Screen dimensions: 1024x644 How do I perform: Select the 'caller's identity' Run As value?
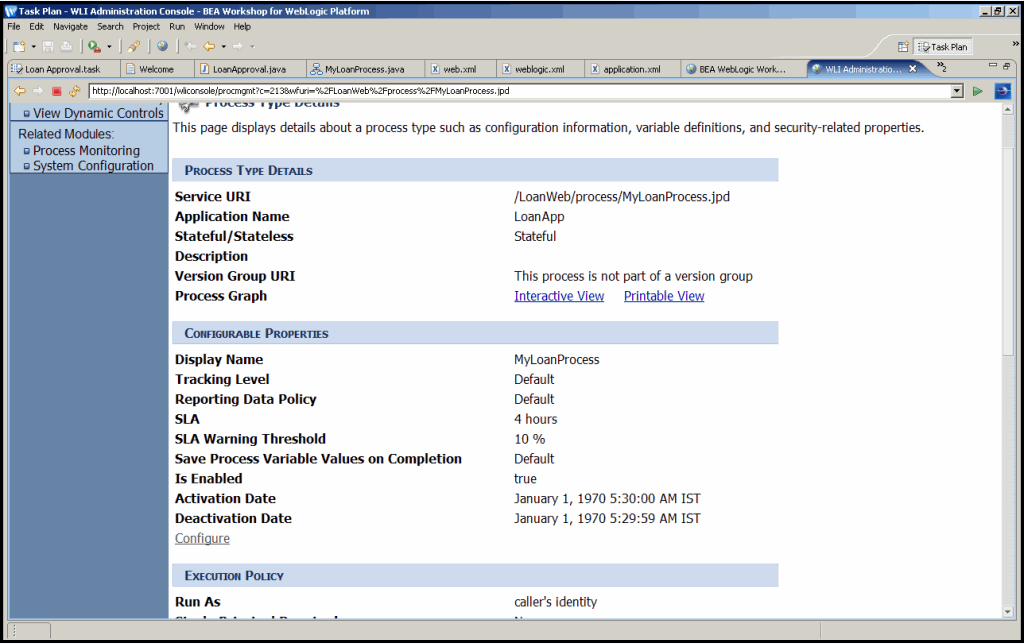556,602
